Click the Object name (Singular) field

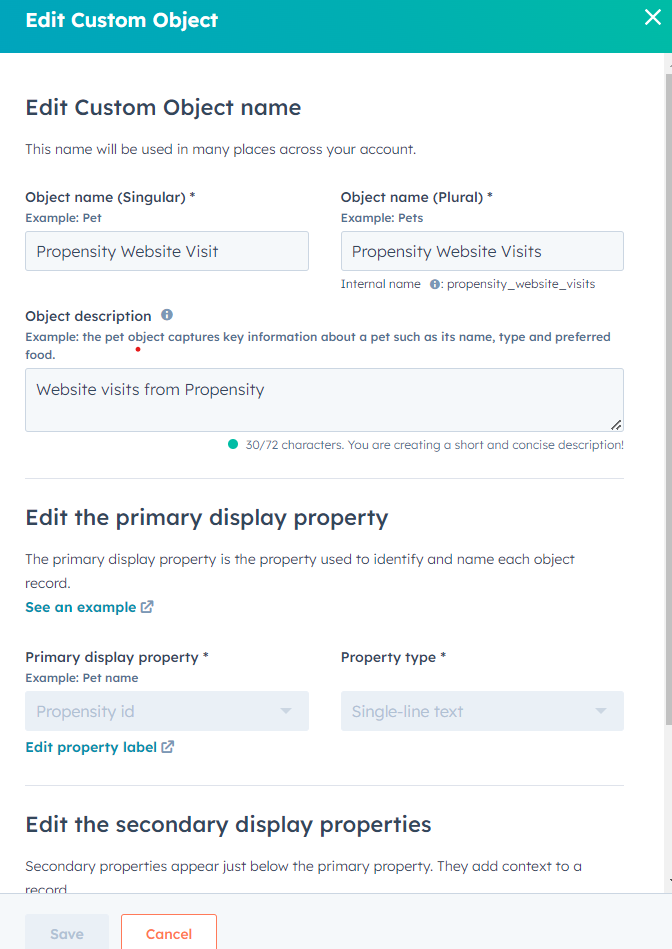tap(167, 251)
